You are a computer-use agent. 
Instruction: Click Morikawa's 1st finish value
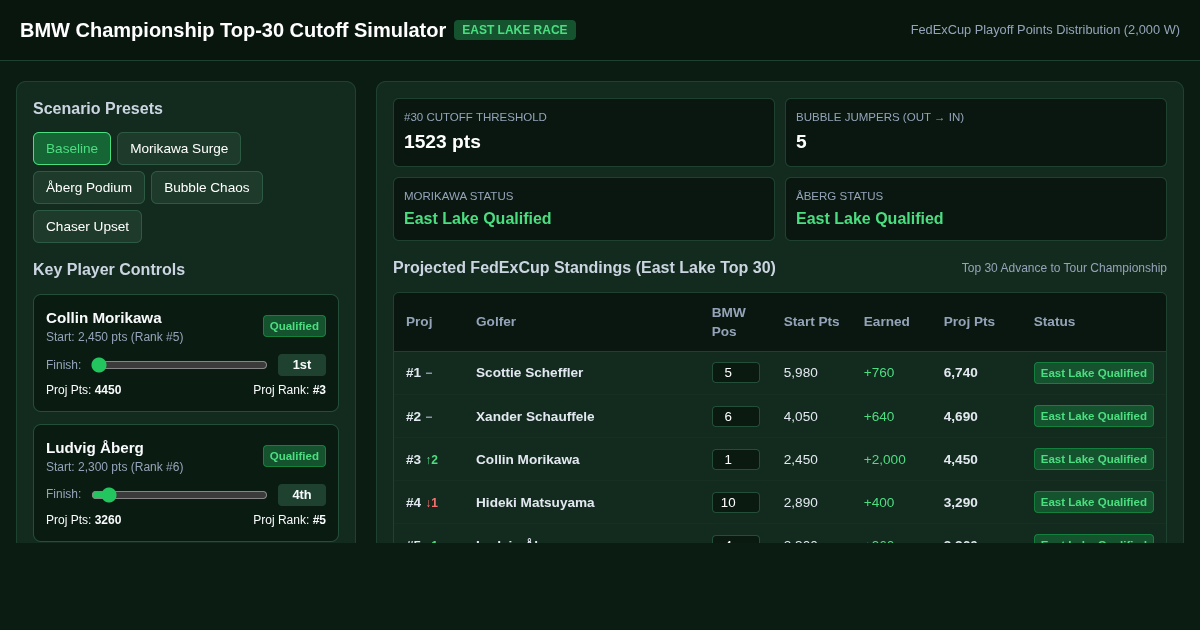(x=302, y=365)
